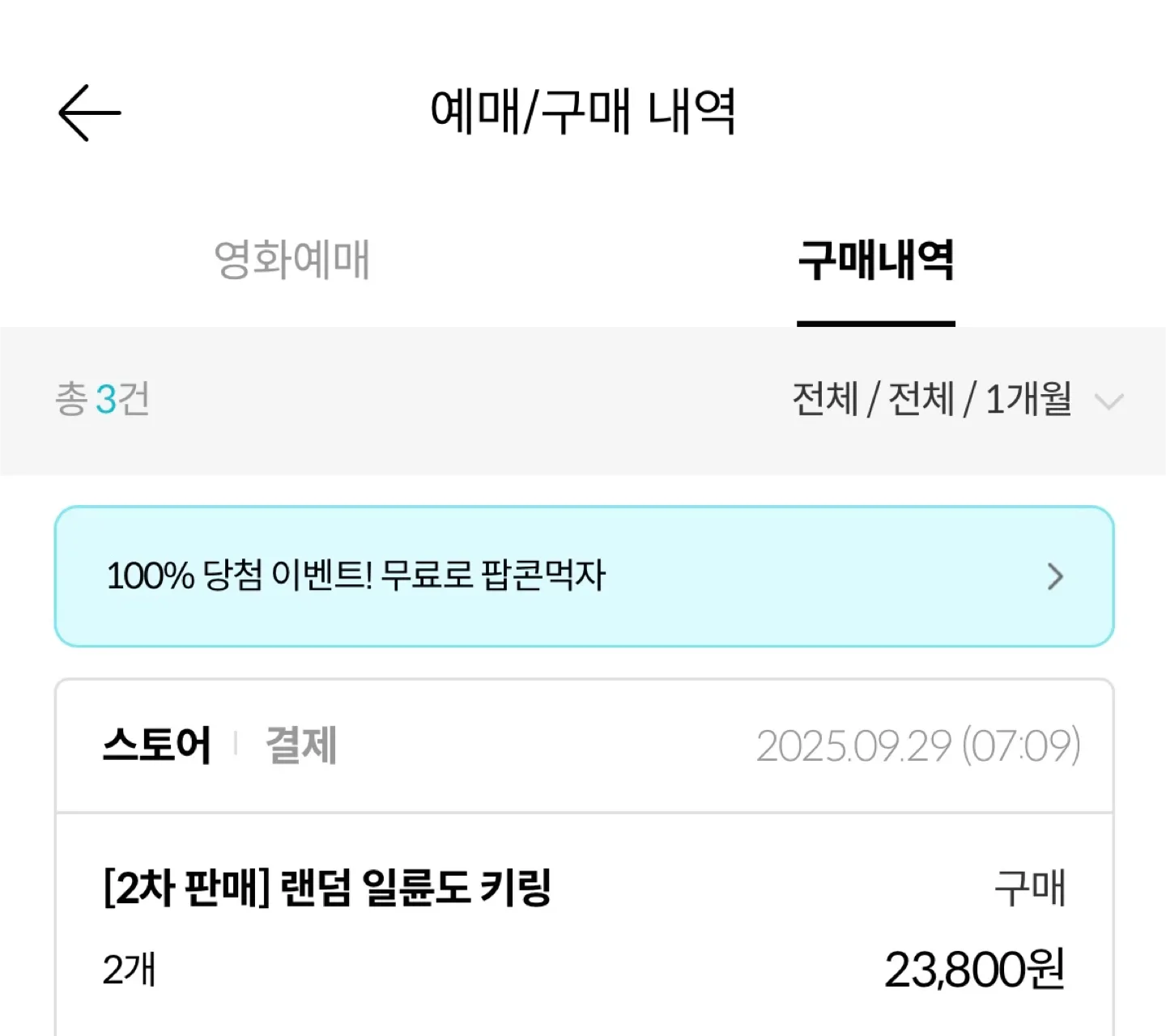Click the 2개 quantity text

129,970
